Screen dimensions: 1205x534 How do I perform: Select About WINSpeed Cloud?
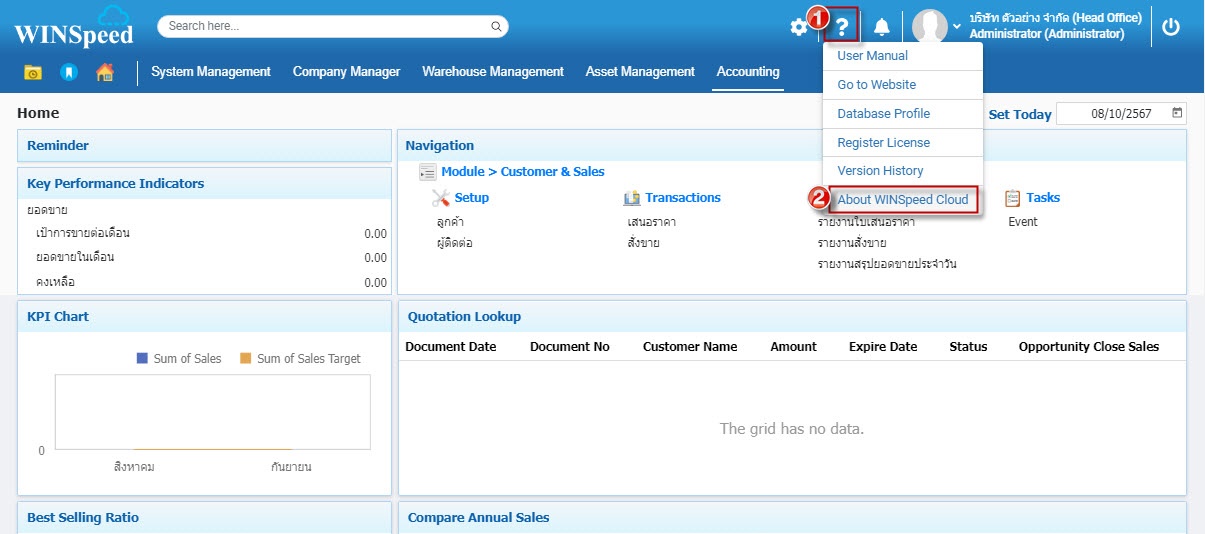[903, 200]
